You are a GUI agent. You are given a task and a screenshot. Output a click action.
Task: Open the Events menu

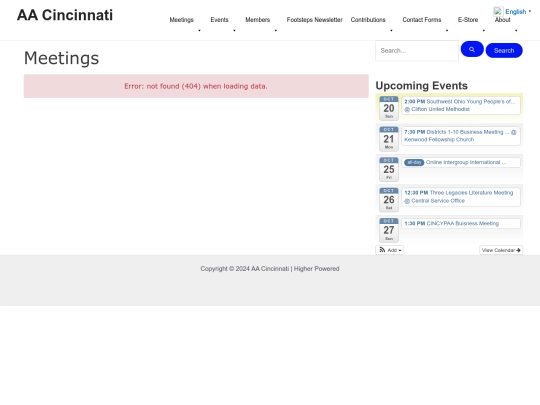(x=219, y=20)
